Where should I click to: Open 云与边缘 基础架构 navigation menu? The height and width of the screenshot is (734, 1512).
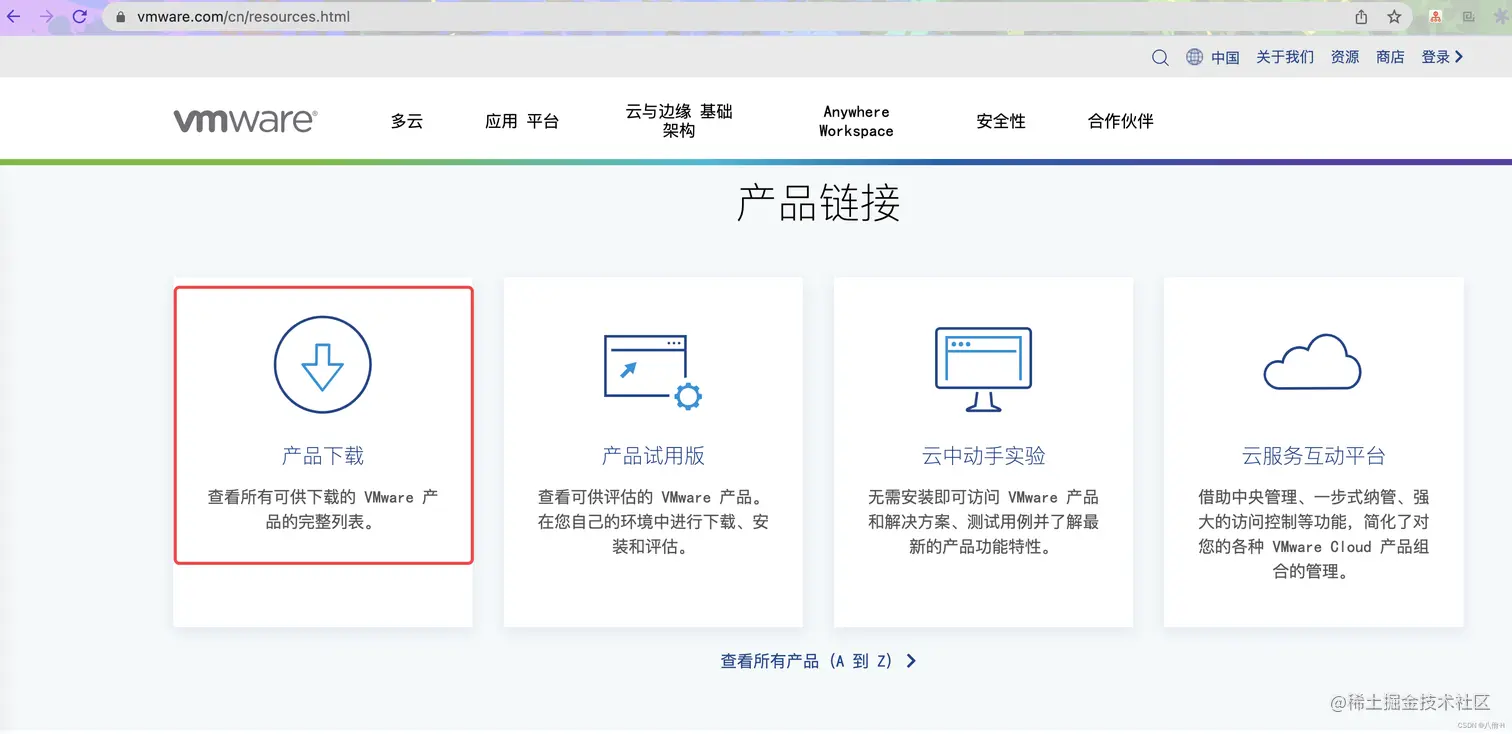679,121
